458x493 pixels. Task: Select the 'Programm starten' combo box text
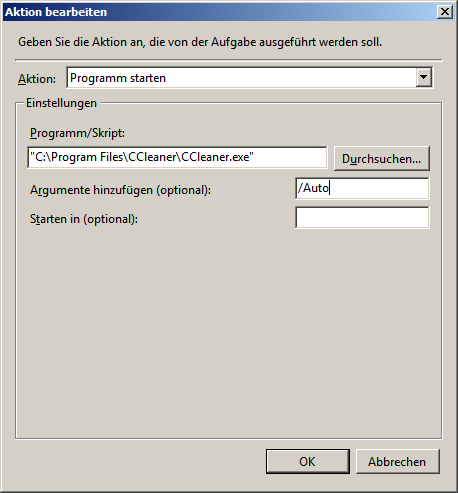[118, 78]
